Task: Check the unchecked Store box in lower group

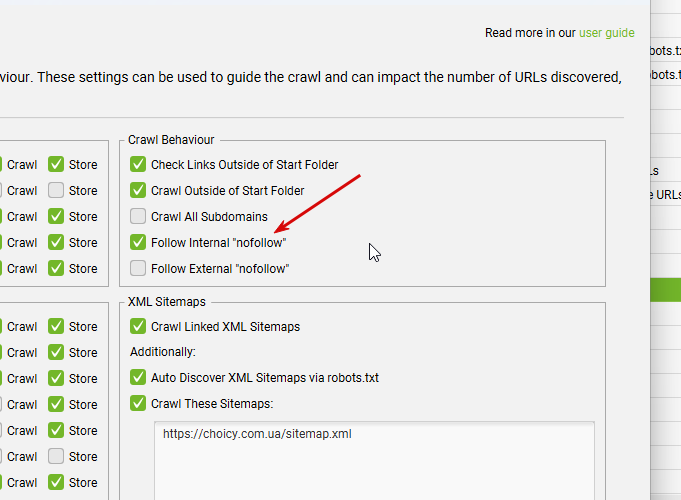Action: [x=56, y=457]
